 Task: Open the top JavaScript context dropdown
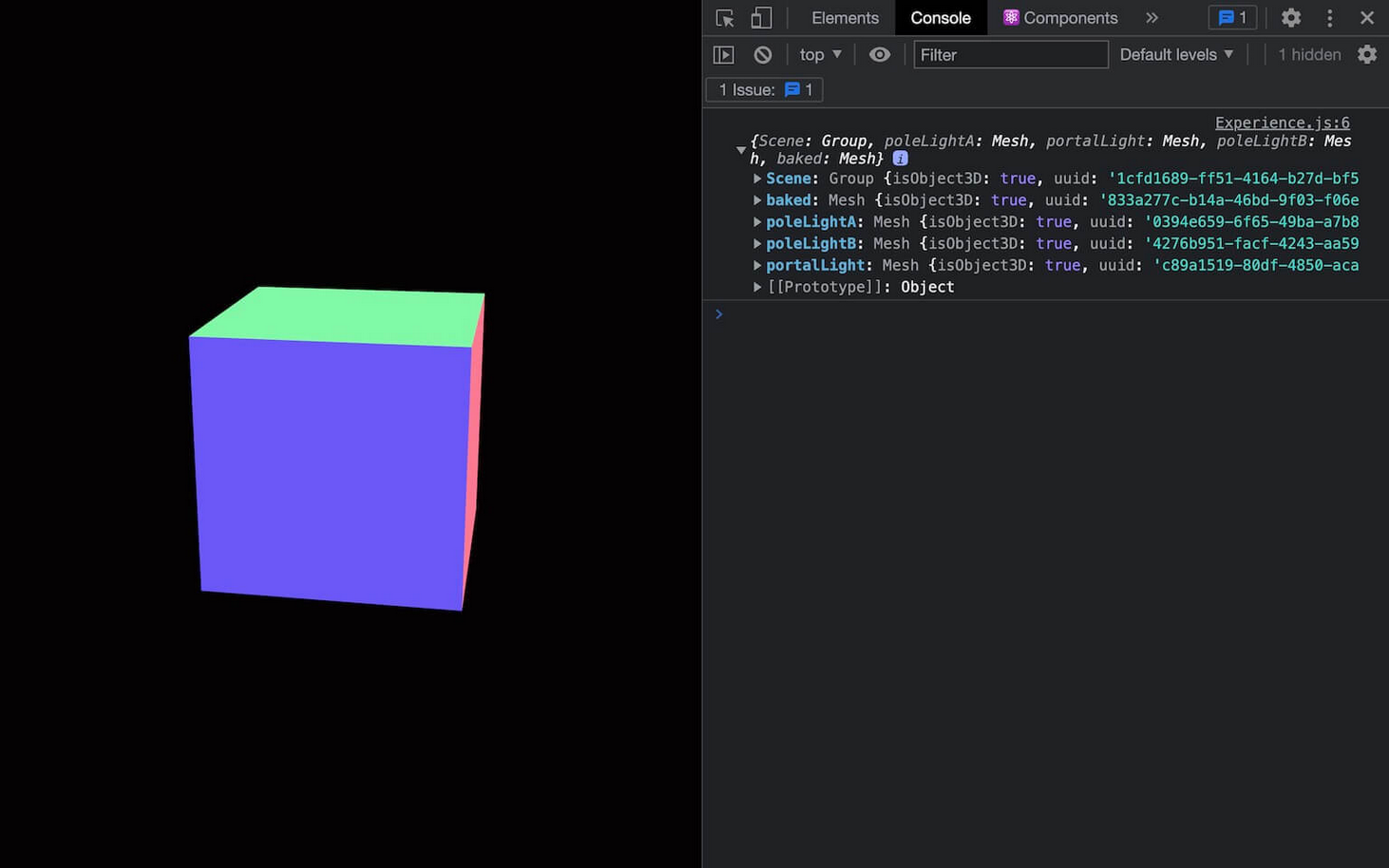820,55
